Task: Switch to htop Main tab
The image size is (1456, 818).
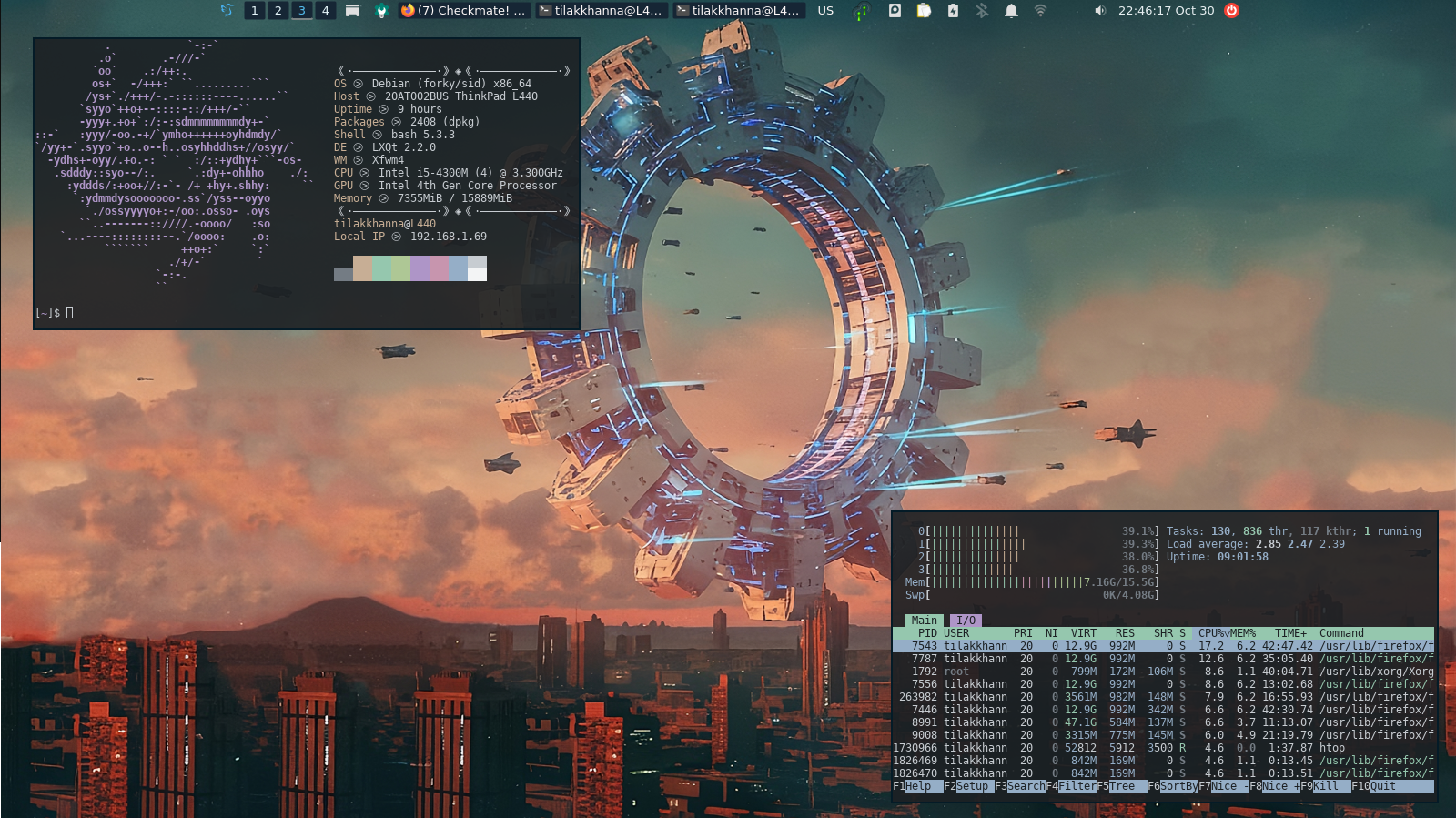Action: (x=924, y=621)
